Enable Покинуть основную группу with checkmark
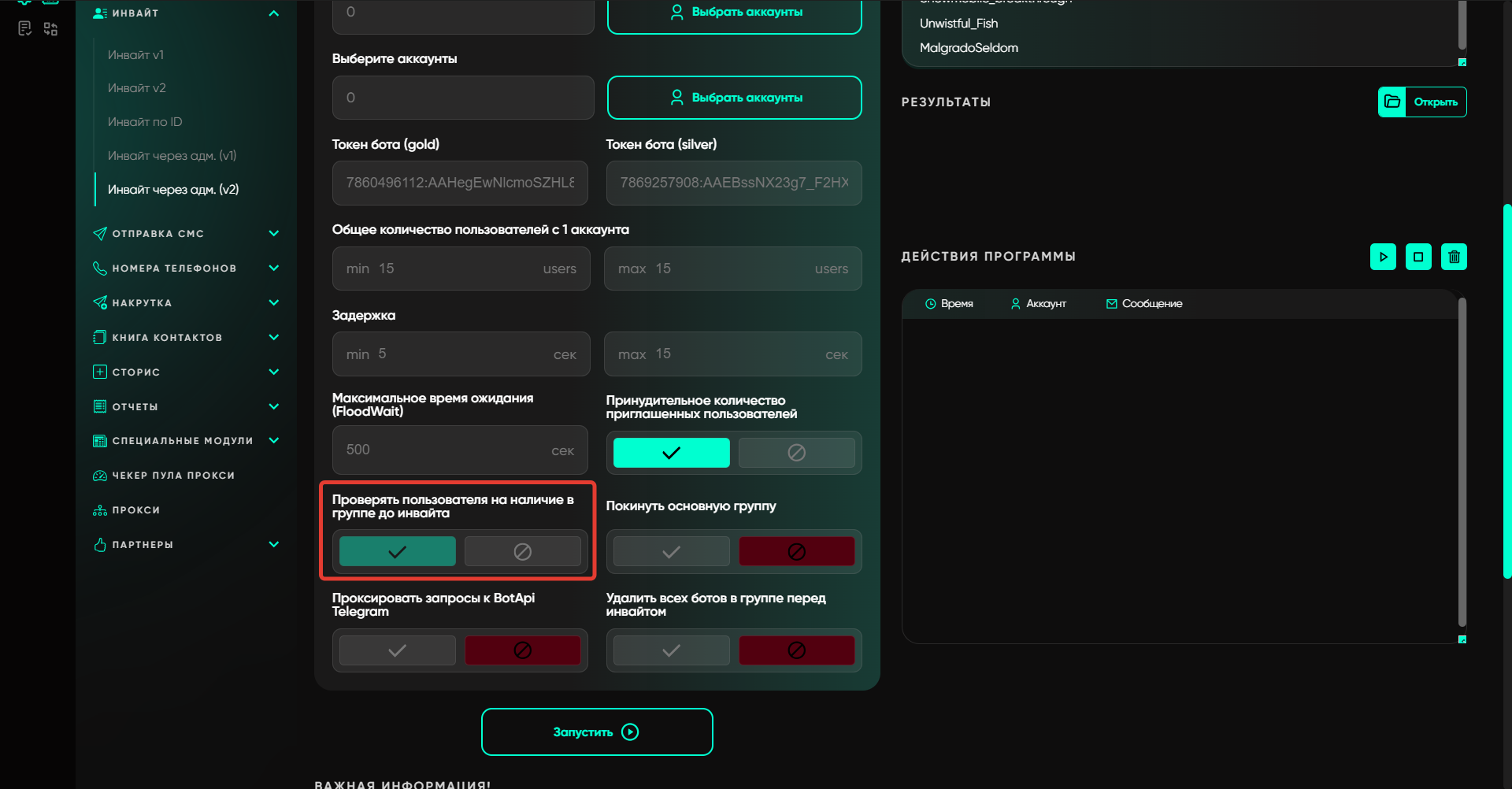This screenshot has width=1512, height=789. click(671, 552)
